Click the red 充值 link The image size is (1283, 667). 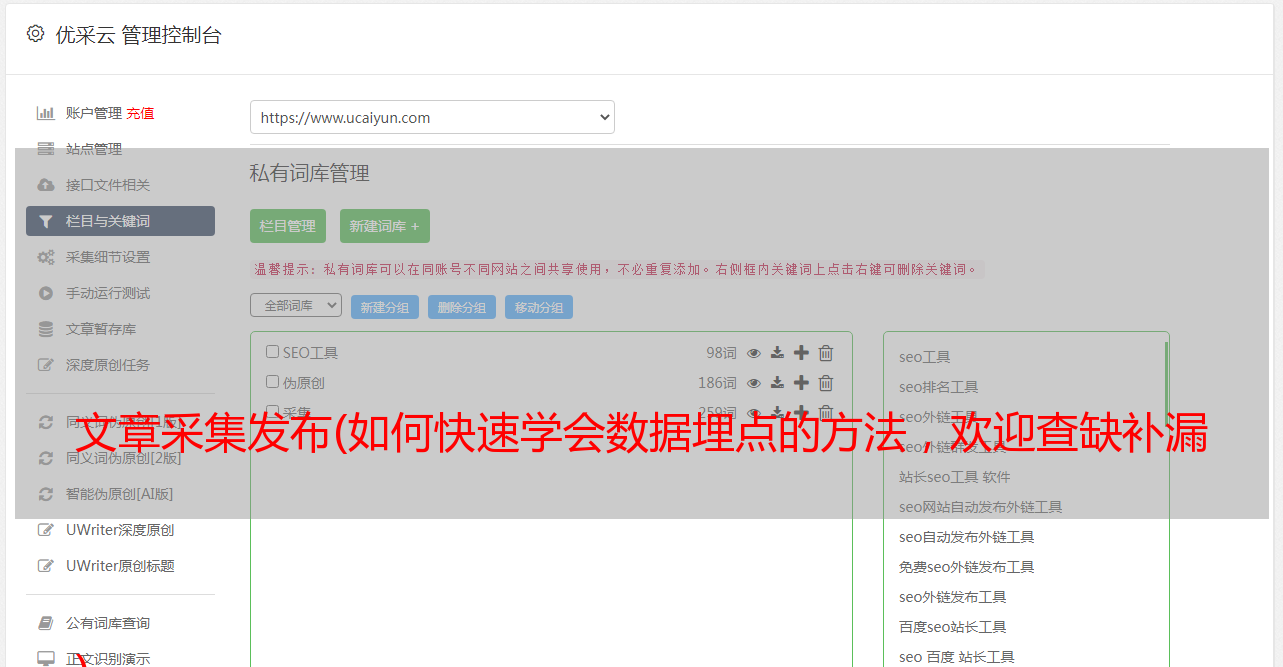(x=140, y=113)
